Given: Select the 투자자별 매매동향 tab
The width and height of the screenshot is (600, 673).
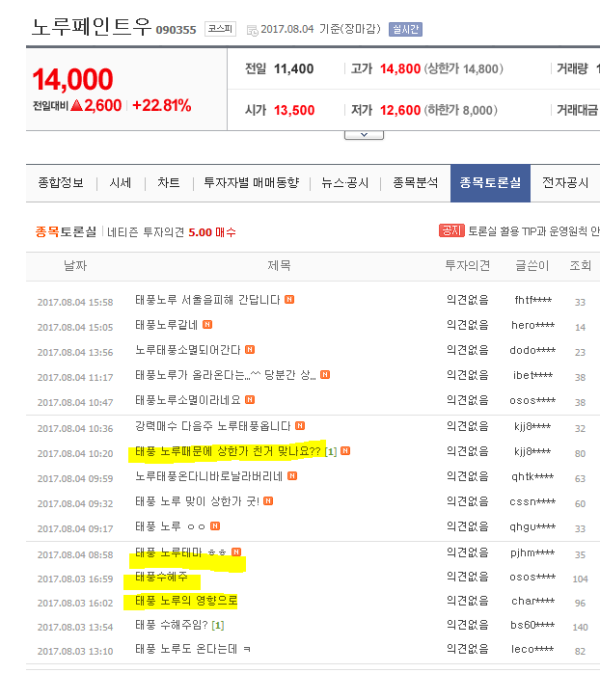Looking at the screenshot, I should (251, 183).
